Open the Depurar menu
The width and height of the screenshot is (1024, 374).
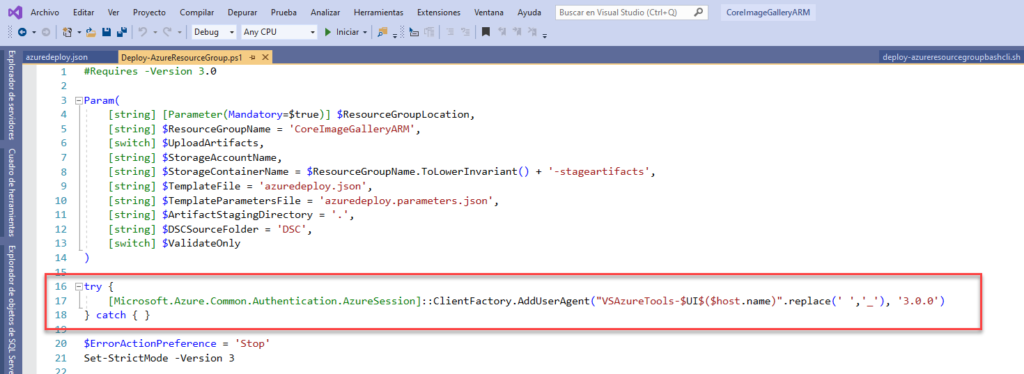242,12
